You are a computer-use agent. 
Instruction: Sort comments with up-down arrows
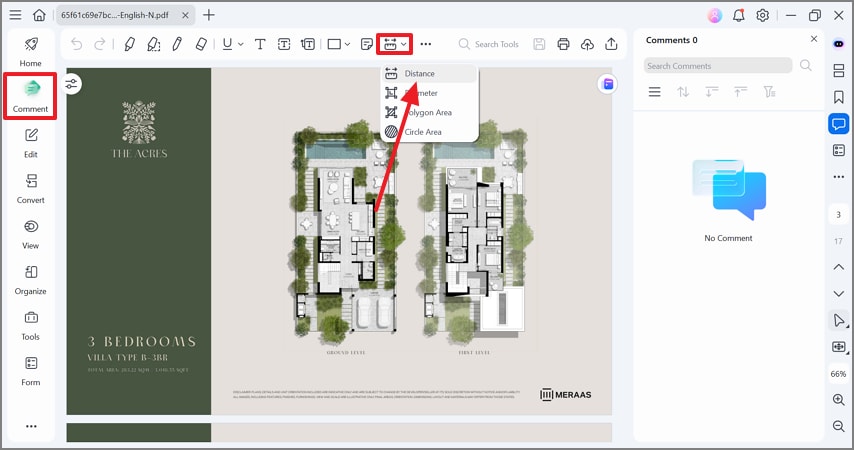[683, 92]
